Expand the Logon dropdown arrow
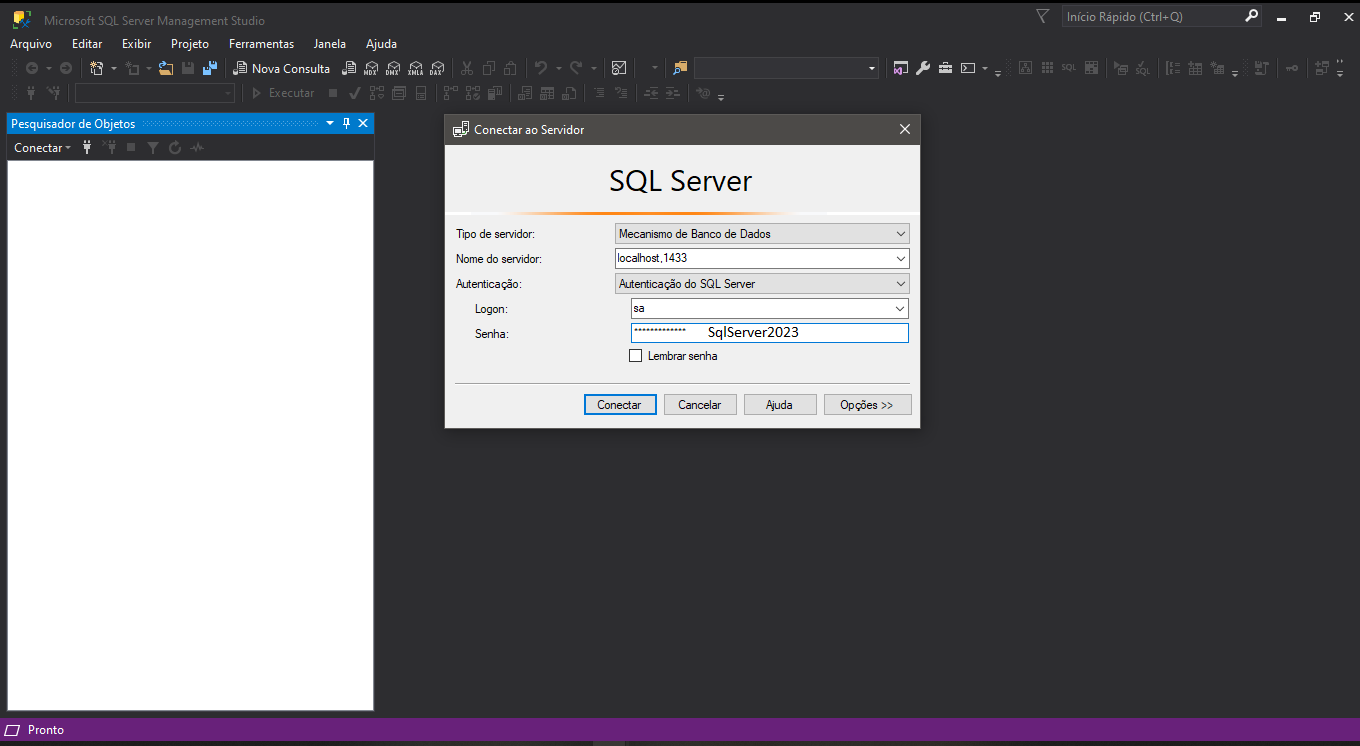 tap(900, 309)
